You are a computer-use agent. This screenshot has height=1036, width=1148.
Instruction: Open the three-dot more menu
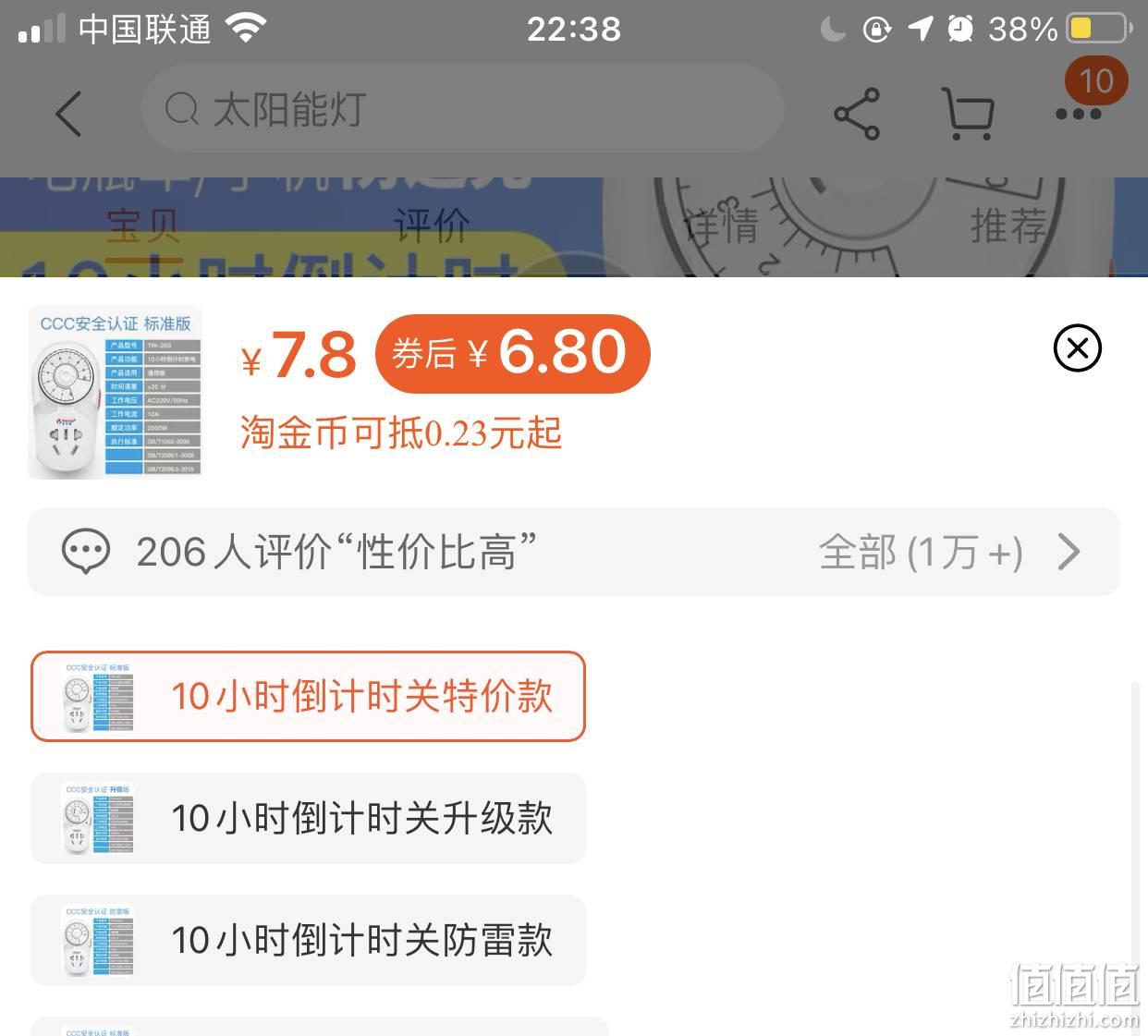(1078, 115)
